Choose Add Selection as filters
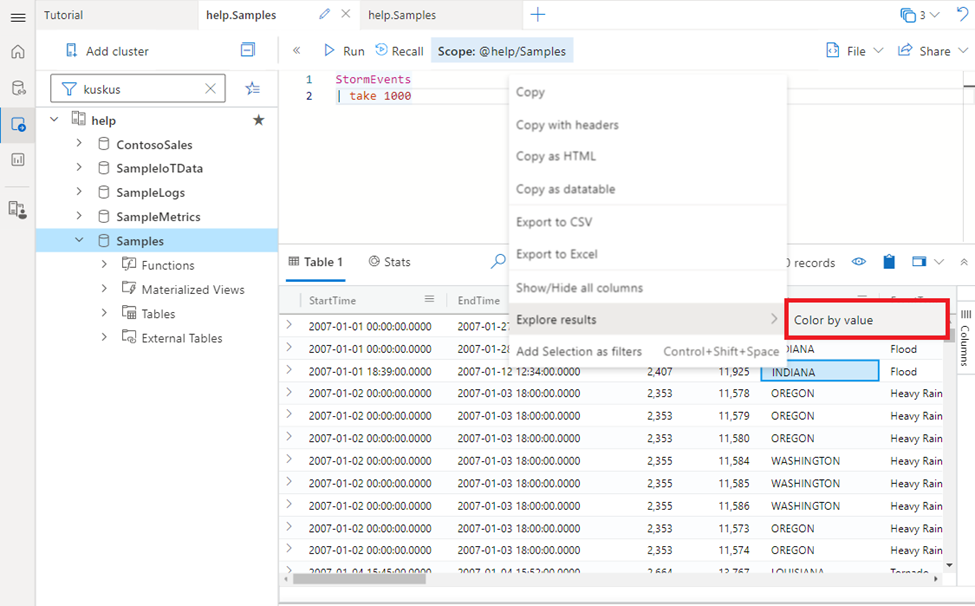Viewport: 975px width, 606px height. click(648, 351)
